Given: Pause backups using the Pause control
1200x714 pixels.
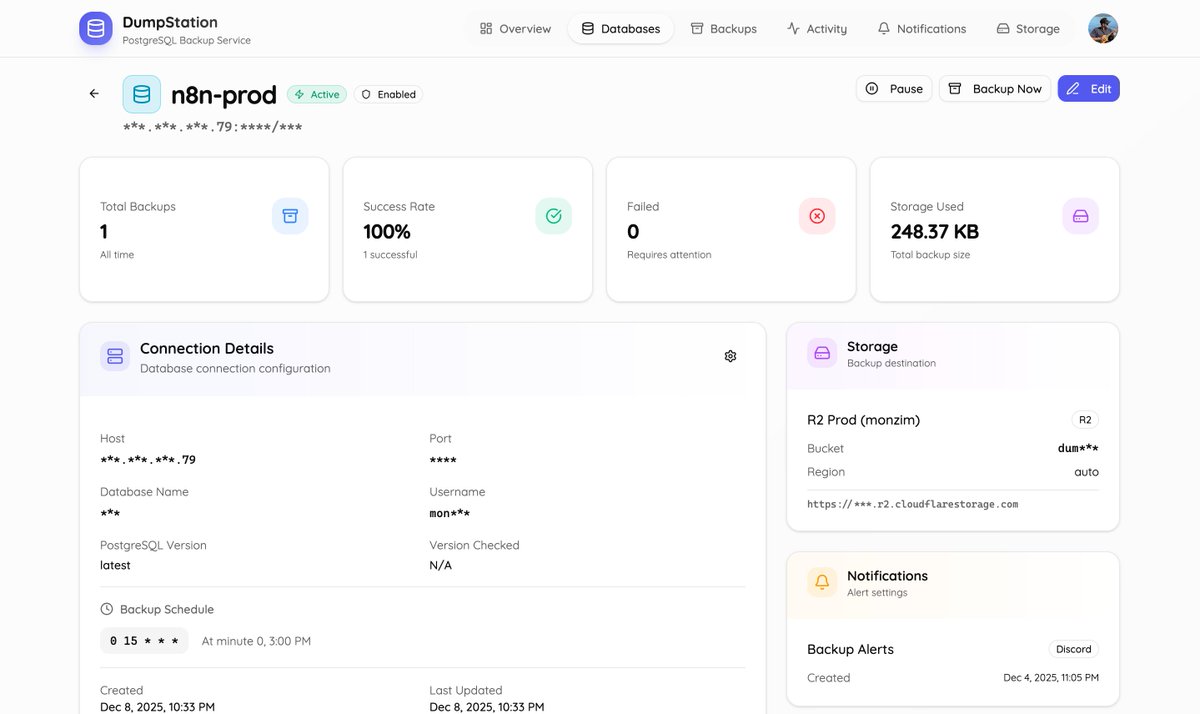Looking at the screenshot, I should 893,88.
